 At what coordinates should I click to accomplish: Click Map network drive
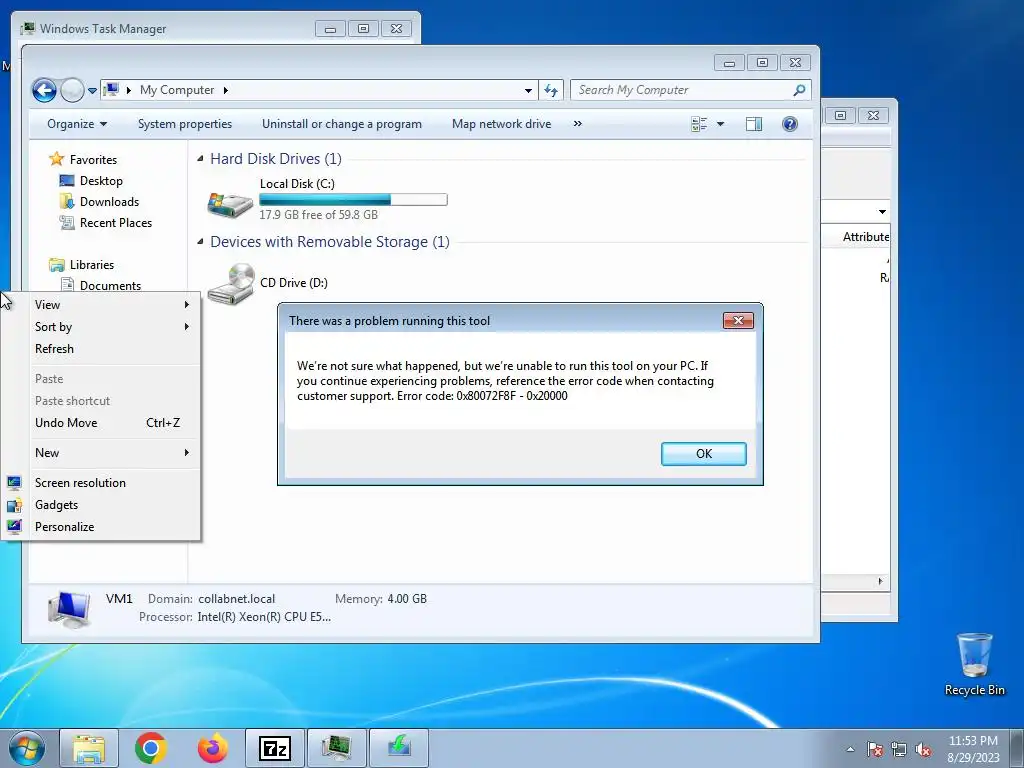point(502,124)
